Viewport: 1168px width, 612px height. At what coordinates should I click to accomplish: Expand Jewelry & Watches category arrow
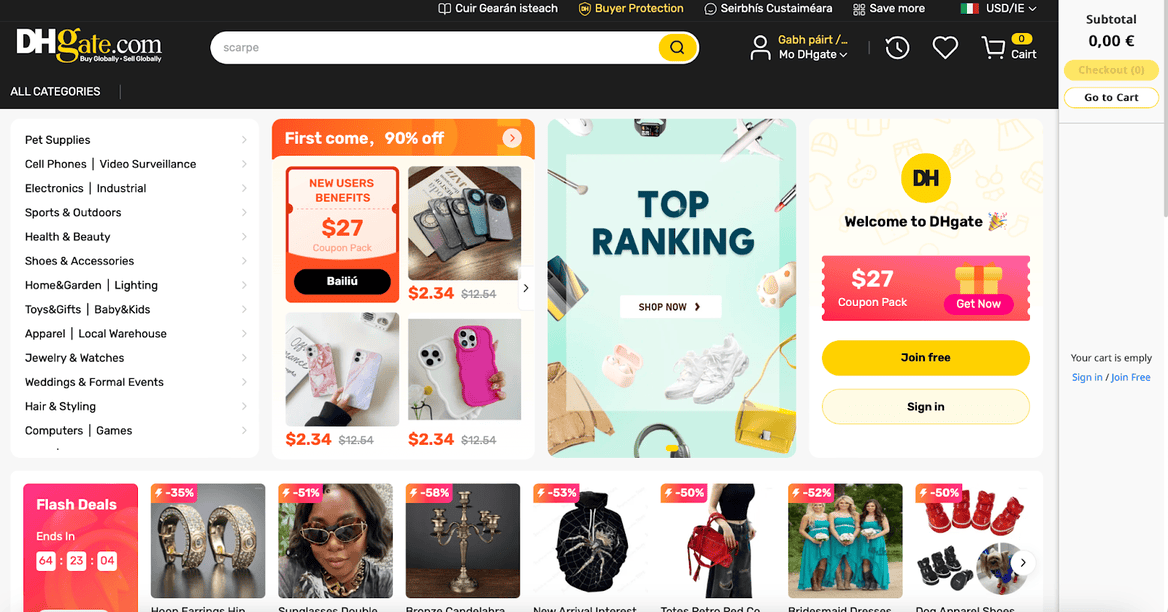[244, 358]
